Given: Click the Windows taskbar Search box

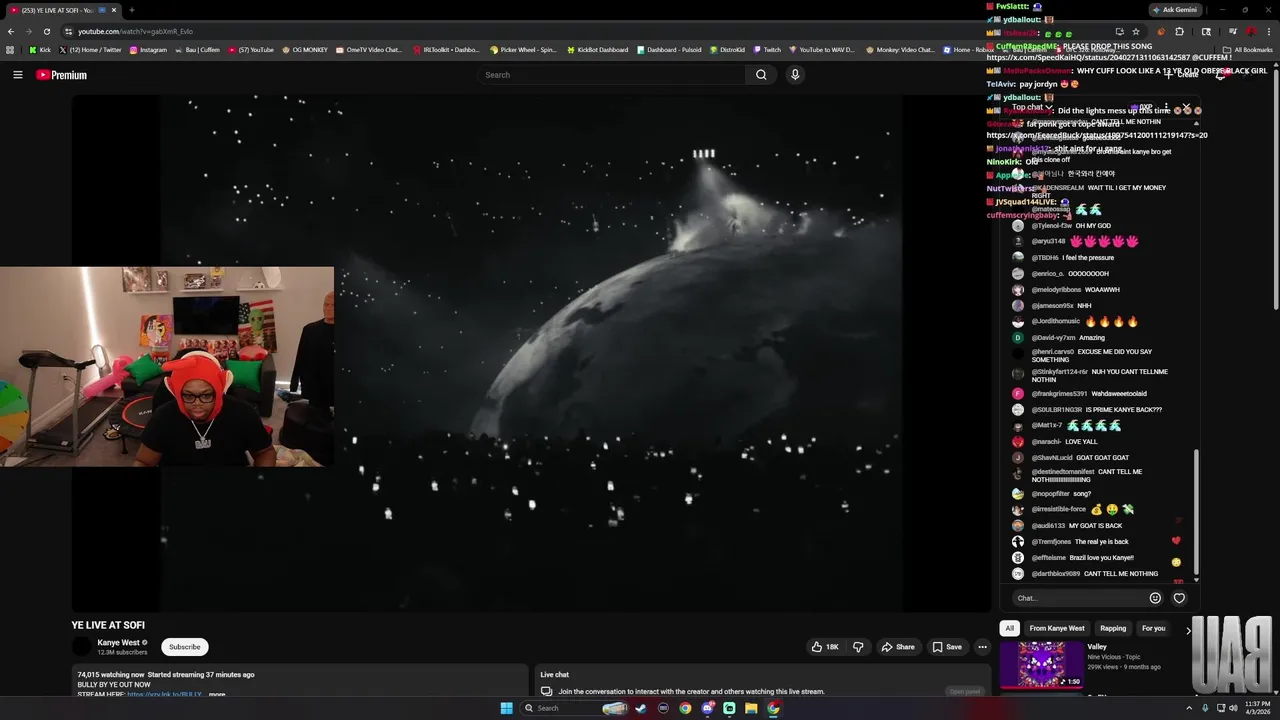Looking at the screenshot, I should 575,708.
